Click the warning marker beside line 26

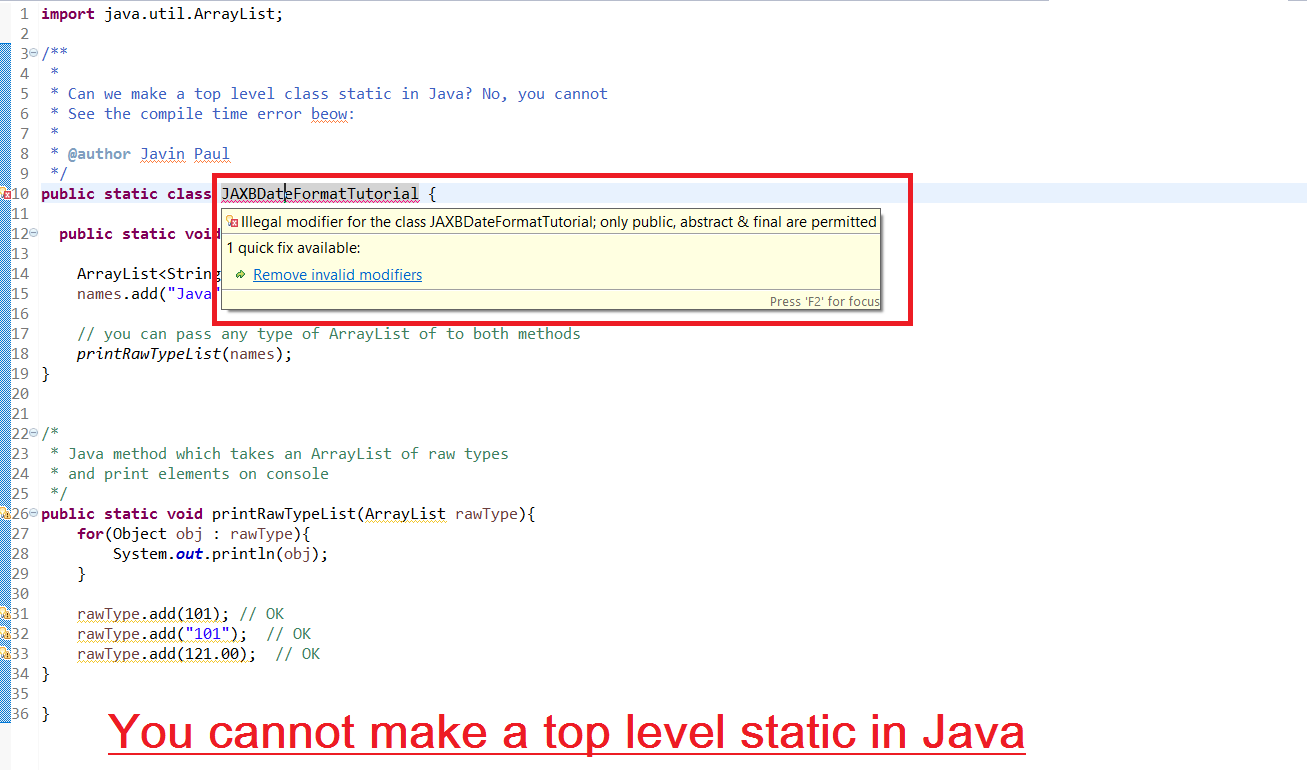pyautogui.click(x=5, y=514)
